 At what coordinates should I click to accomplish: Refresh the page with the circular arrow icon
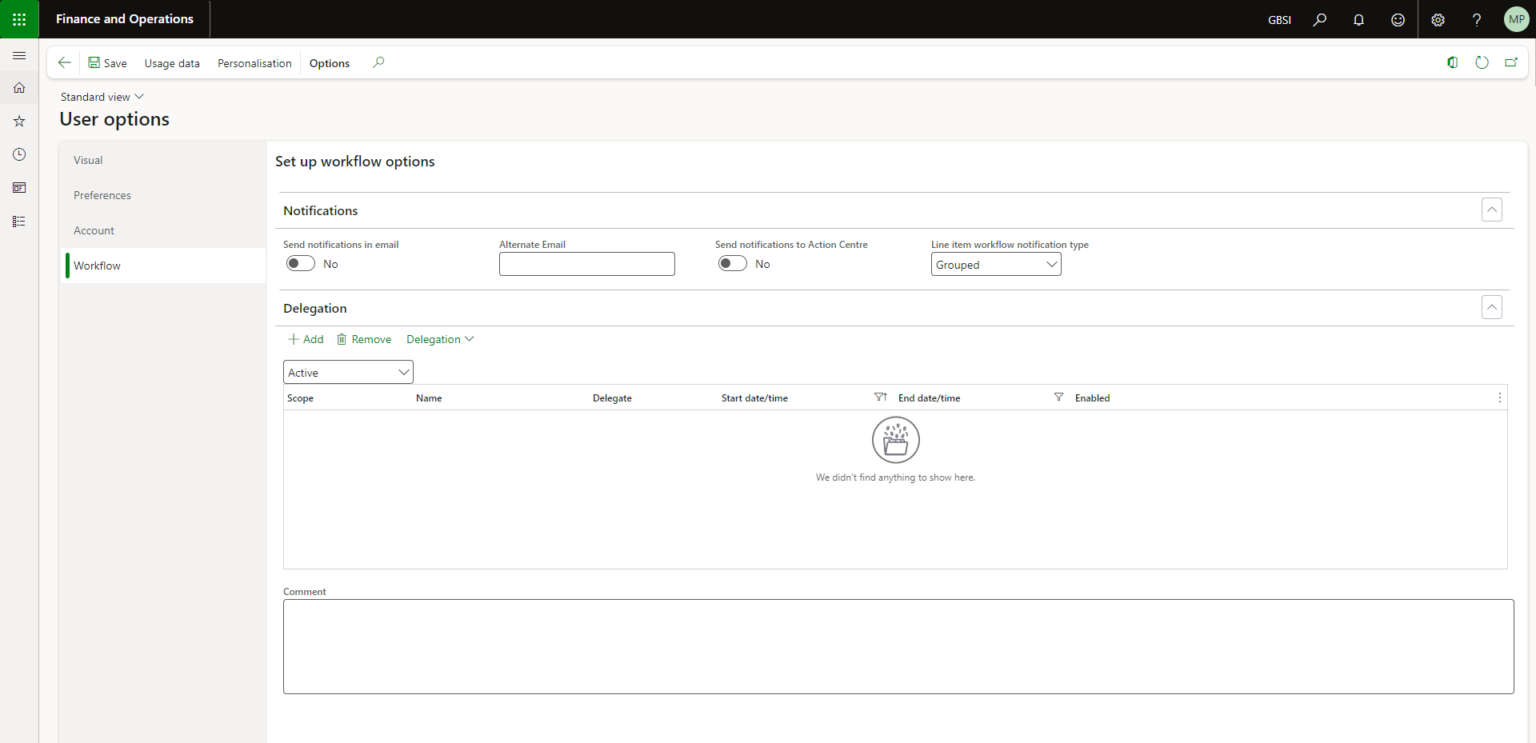[1481, 62]
